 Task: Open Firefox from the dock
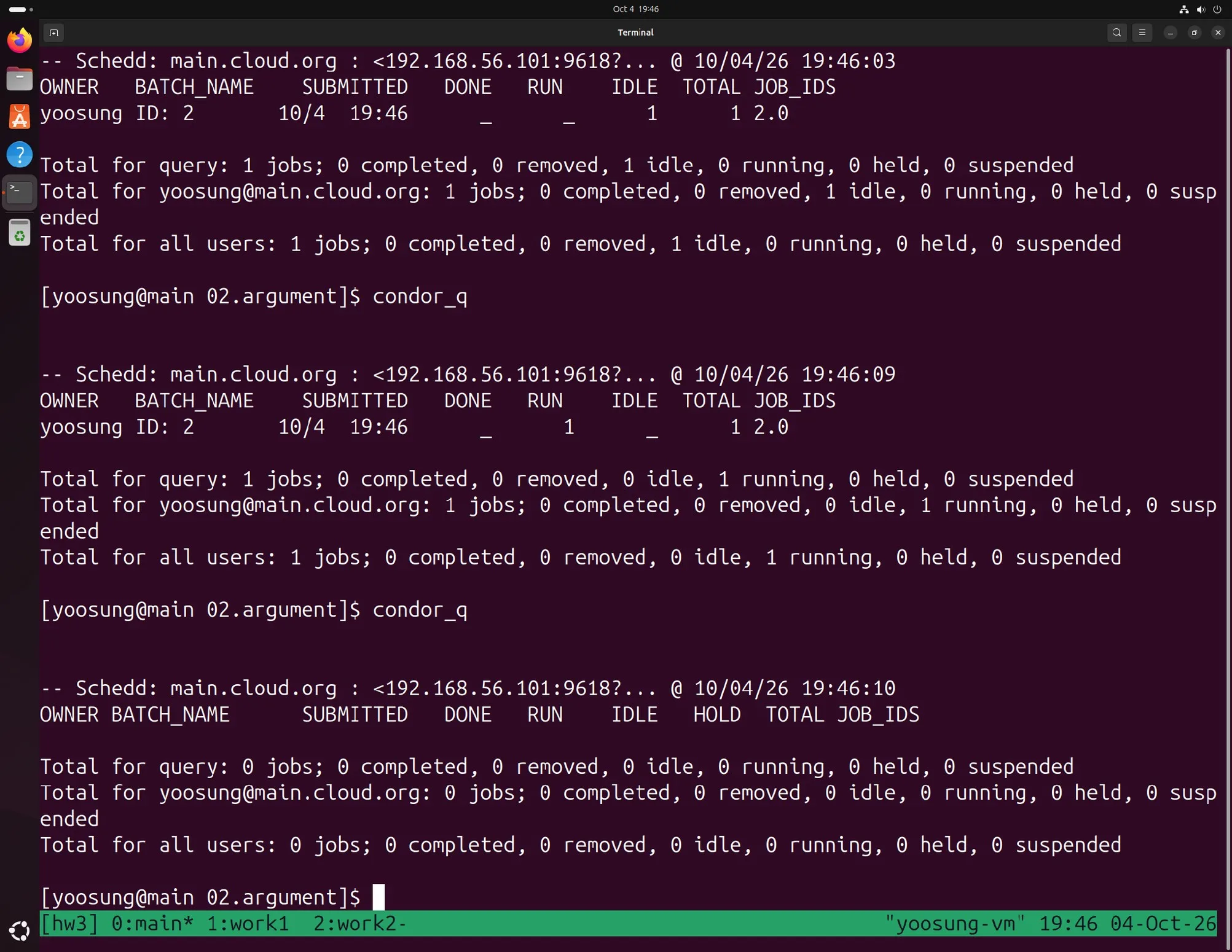pyautogui.click(x=20, y=41)
